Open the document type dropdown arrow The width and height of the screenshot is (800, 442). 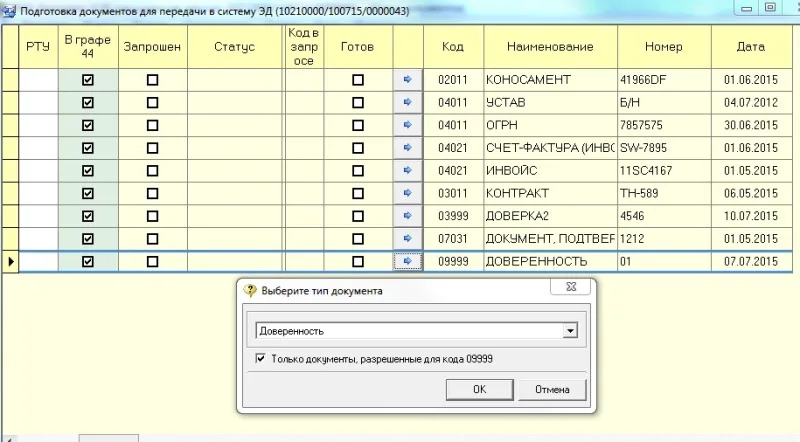pyautogui.click(x=570, y=331)
